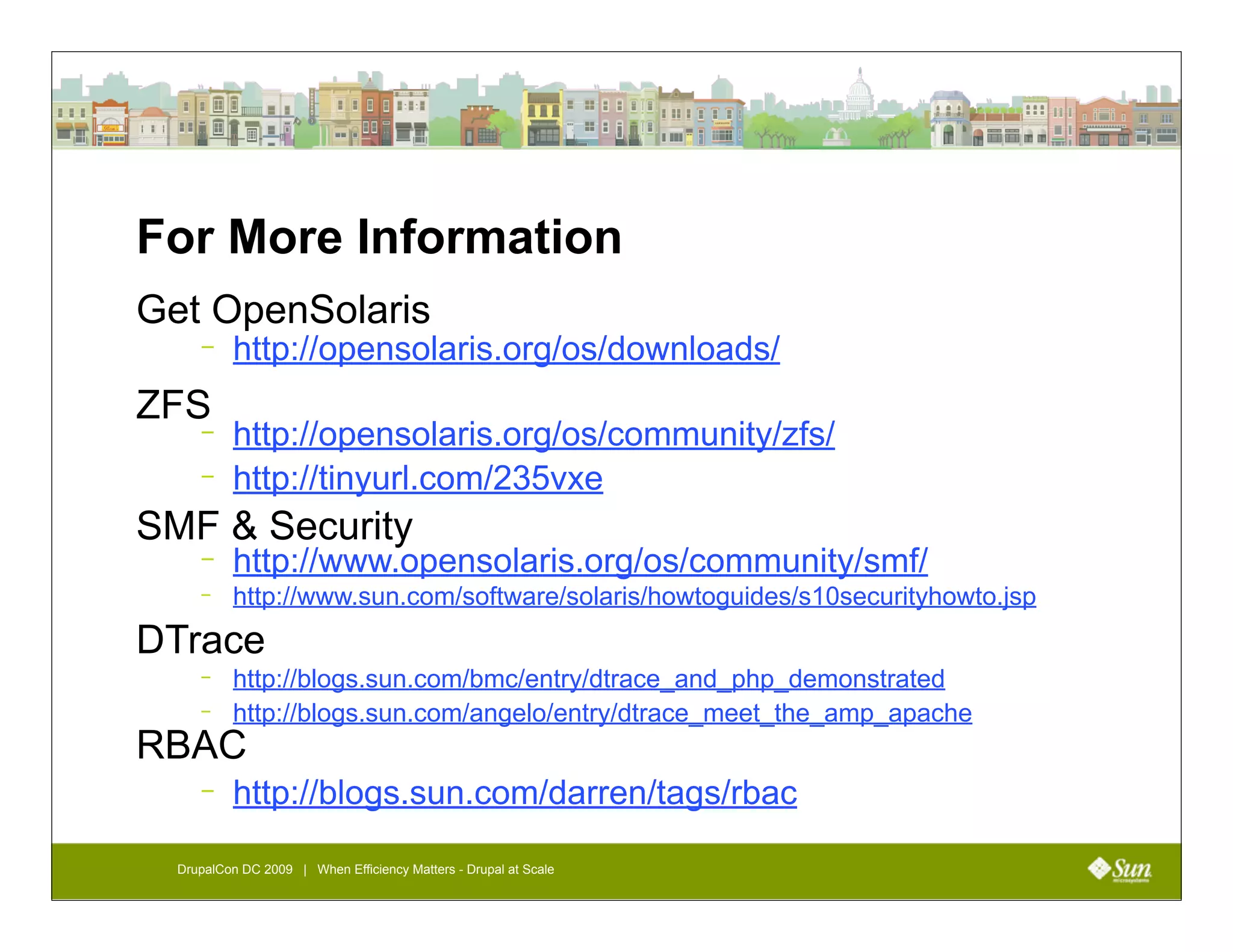The image size is (1233, 952).
Task: Follow the tinyurl.com/235vxe link
Action: click(x=418, y=478)
